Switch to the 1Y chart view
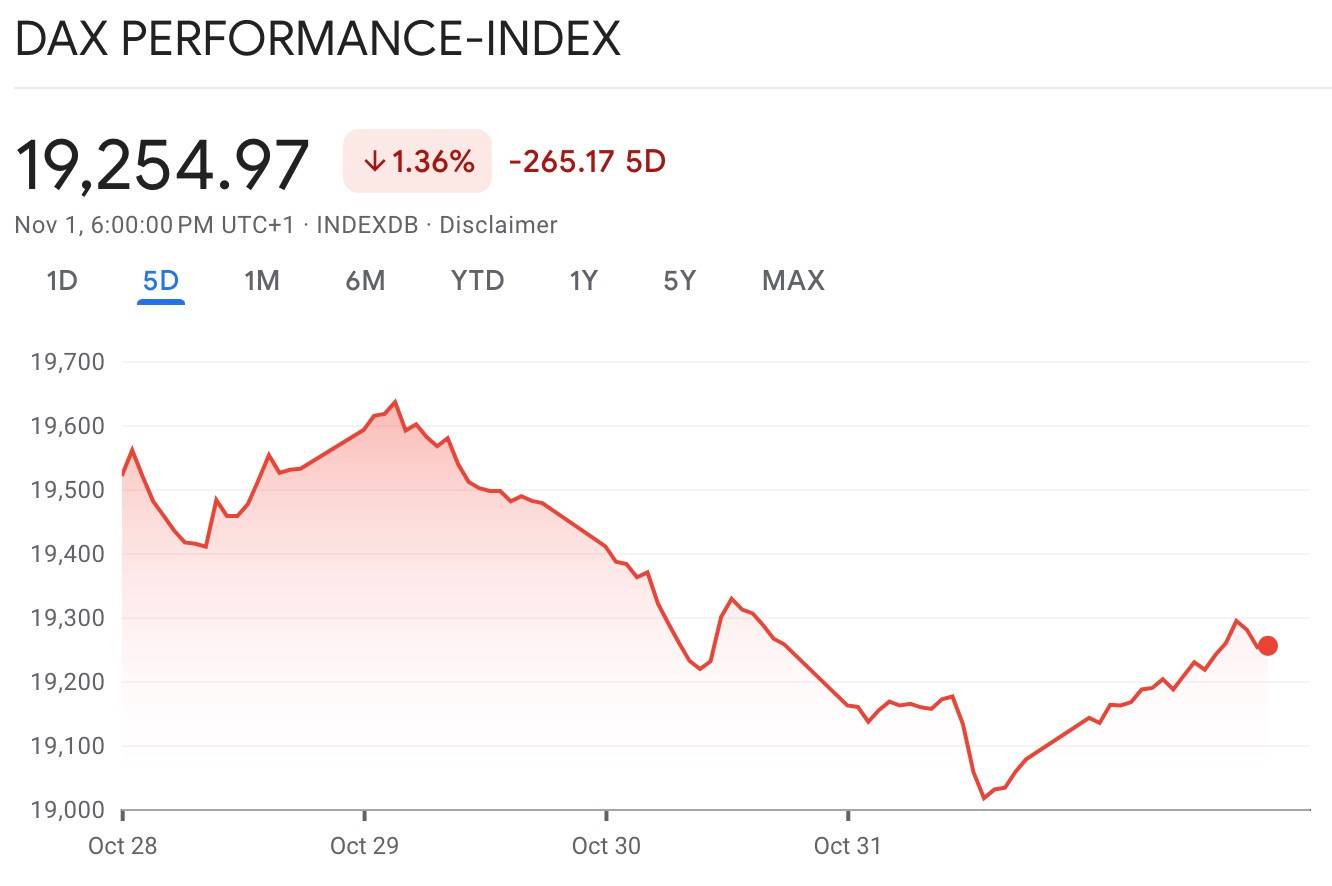1332x886 pixels. 583,281
